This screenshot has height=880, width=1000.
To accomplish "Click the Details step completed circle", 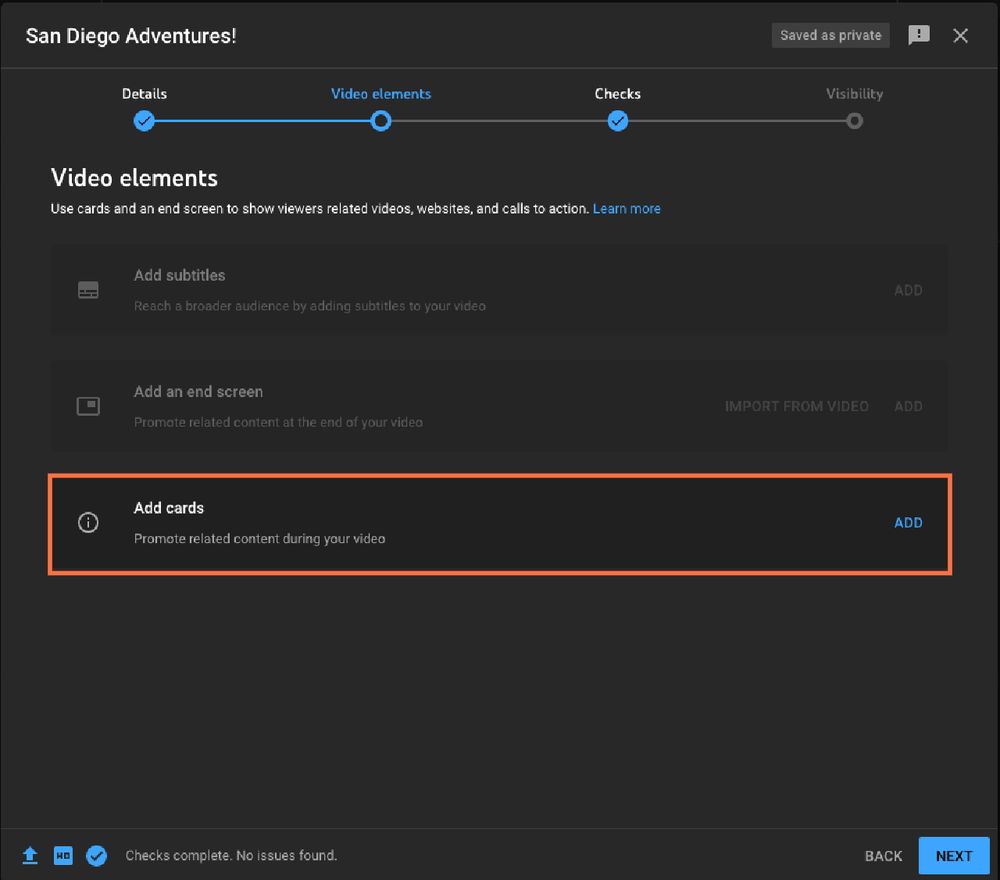I will pyautogui.click(x=144, y=121).
